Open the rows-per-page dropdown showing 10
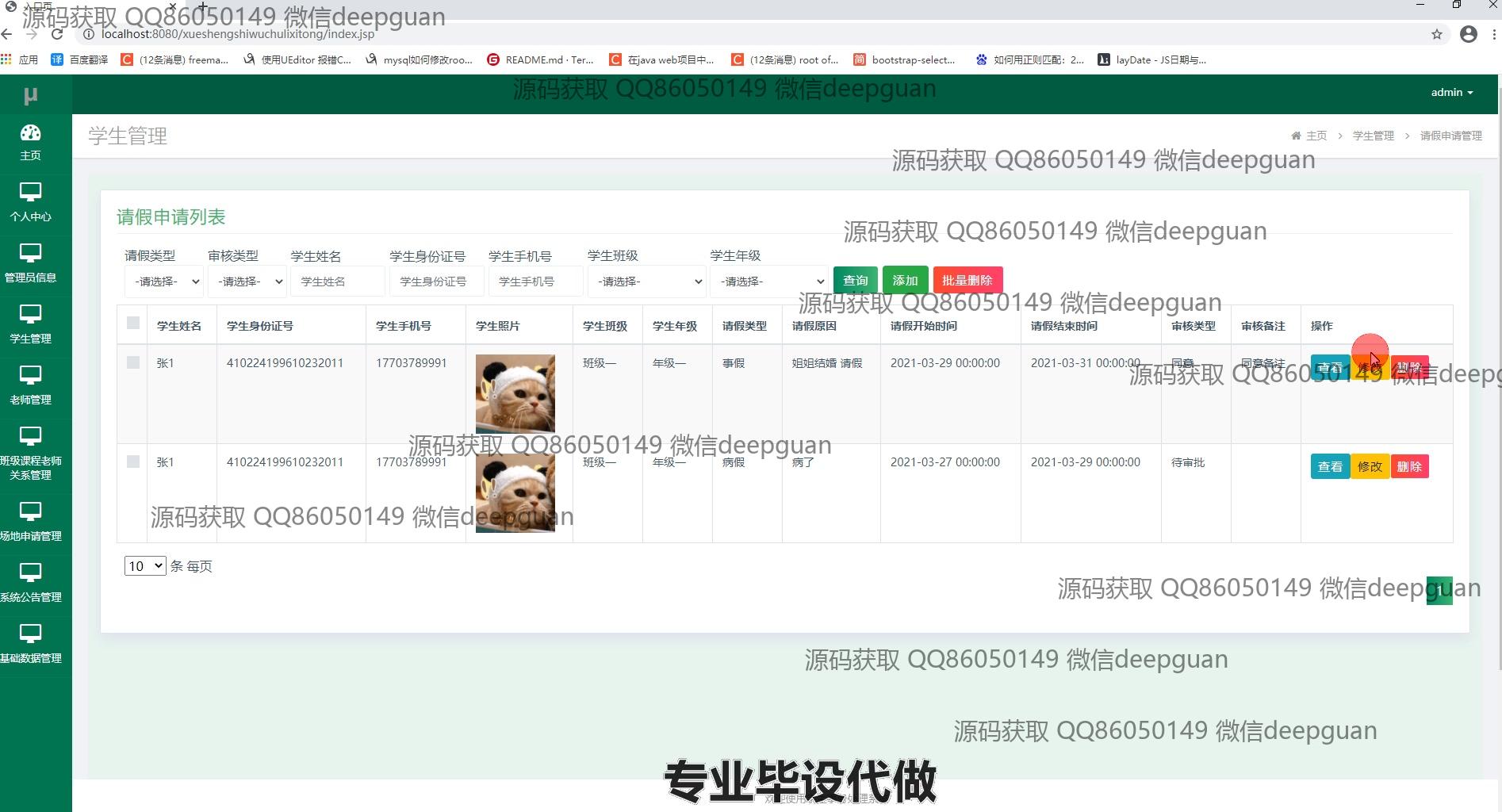 [144, 566]
